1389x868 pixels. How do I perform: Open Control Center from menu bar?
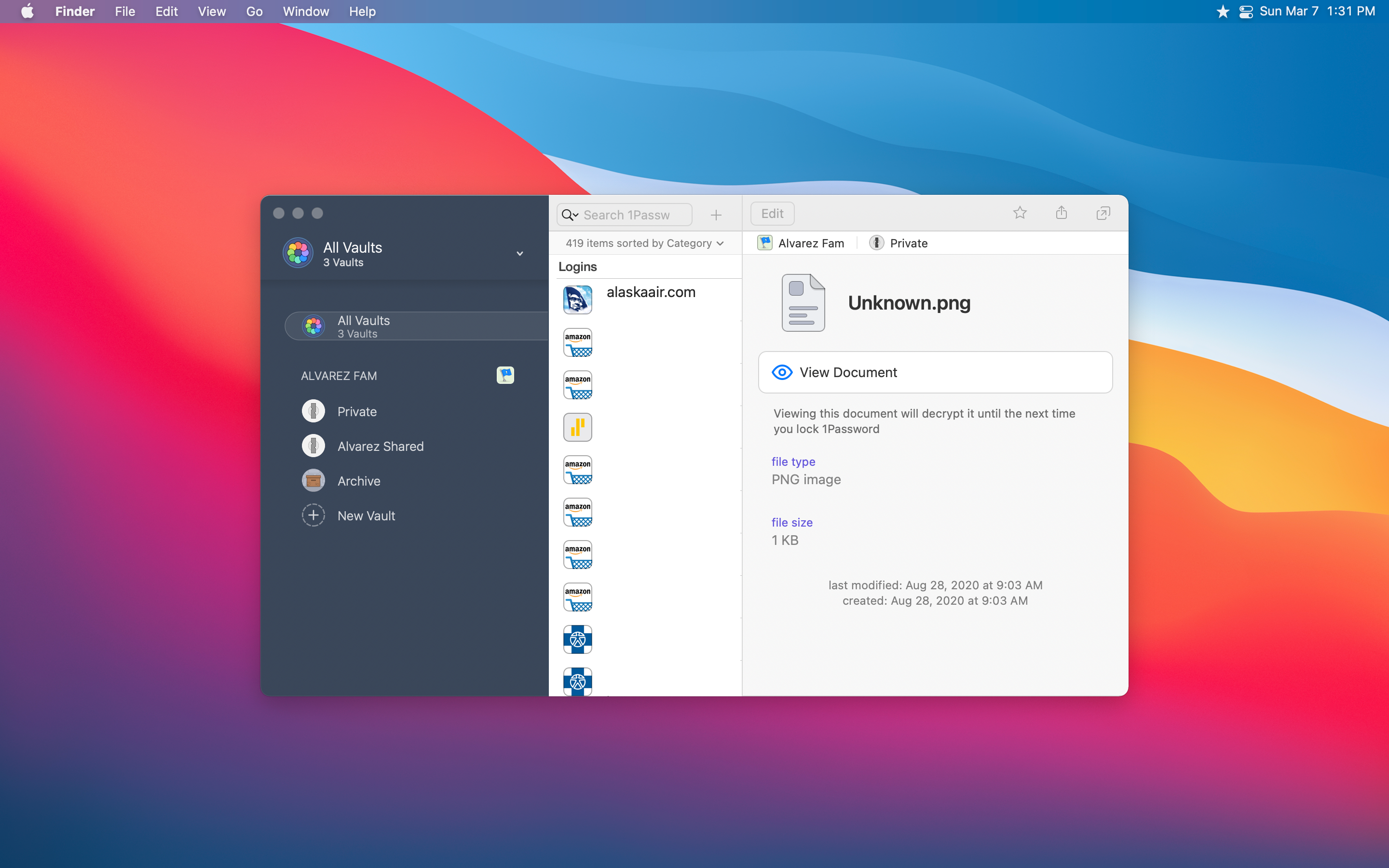1245,12
